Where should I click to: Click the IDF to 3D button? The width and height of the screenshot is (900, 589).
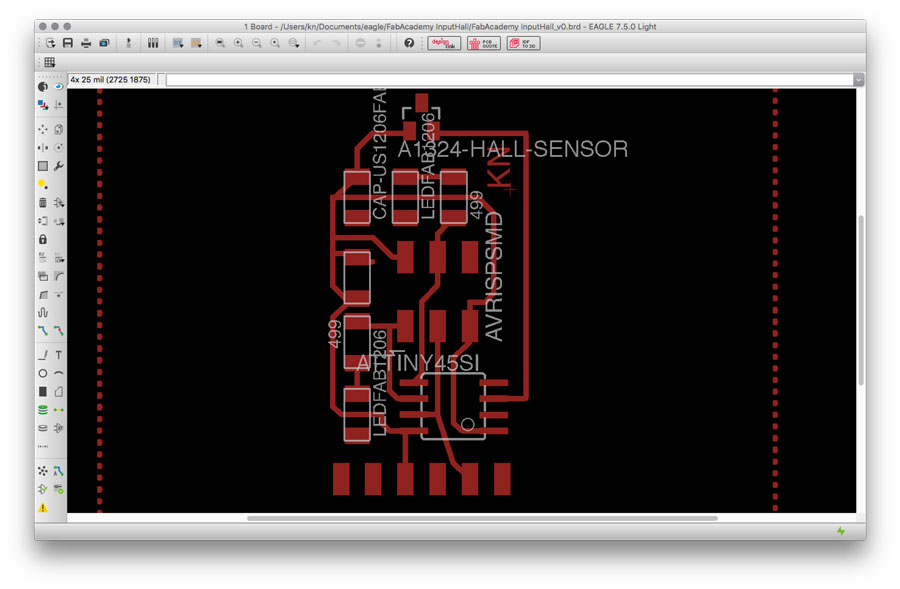[523, 43]
